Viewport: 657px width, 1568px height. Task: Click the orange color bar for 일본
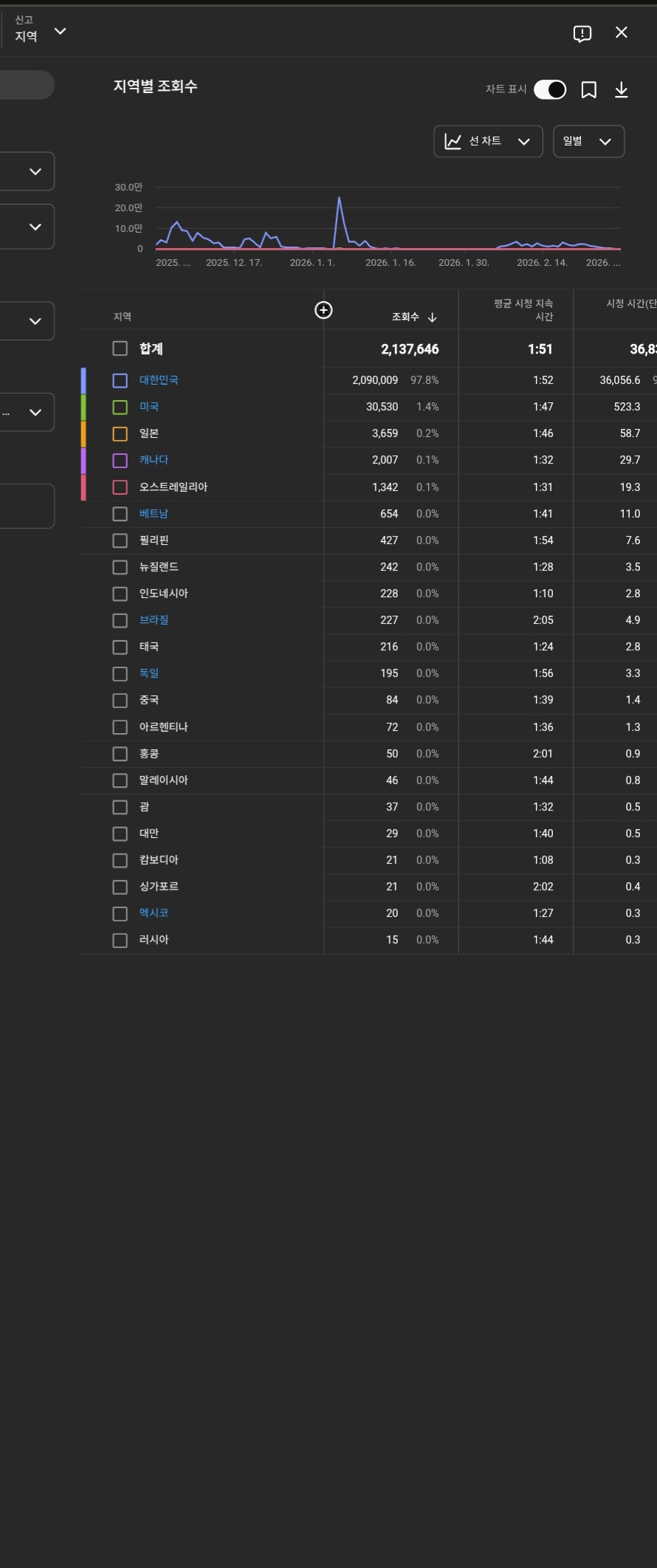(83, 433)
